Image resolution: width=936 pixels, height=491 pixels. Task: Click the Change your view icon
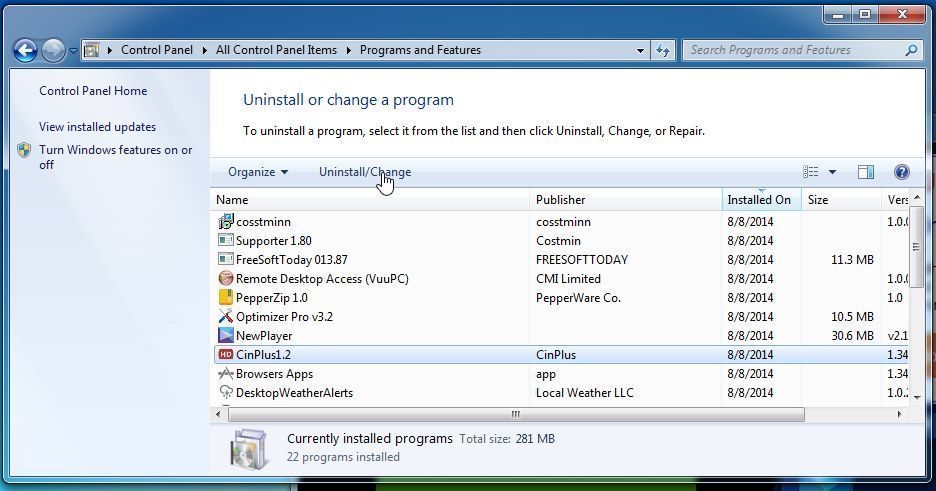[x=811, y=172]
